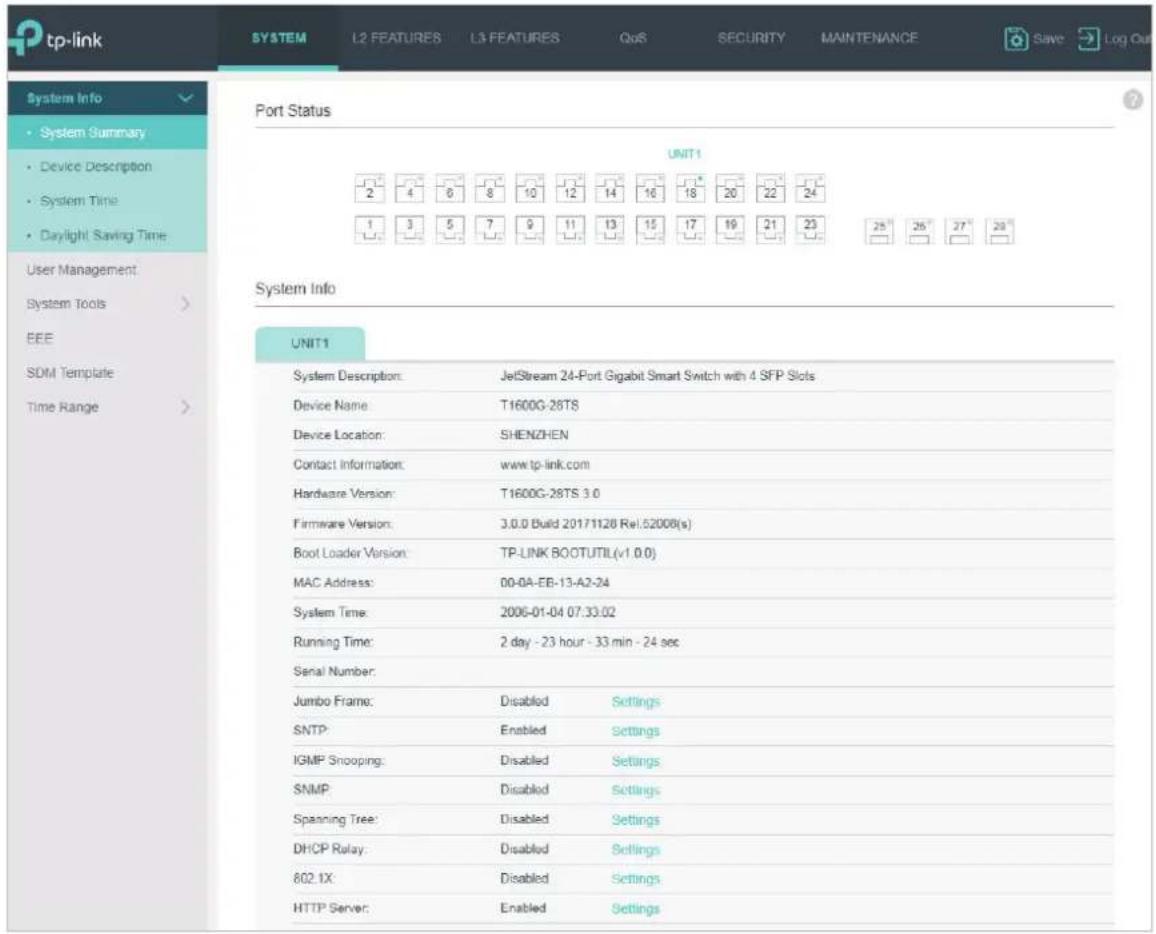Click the Save disk icon
Screen dimensions: 1156x934
[x=1016, y=38]
